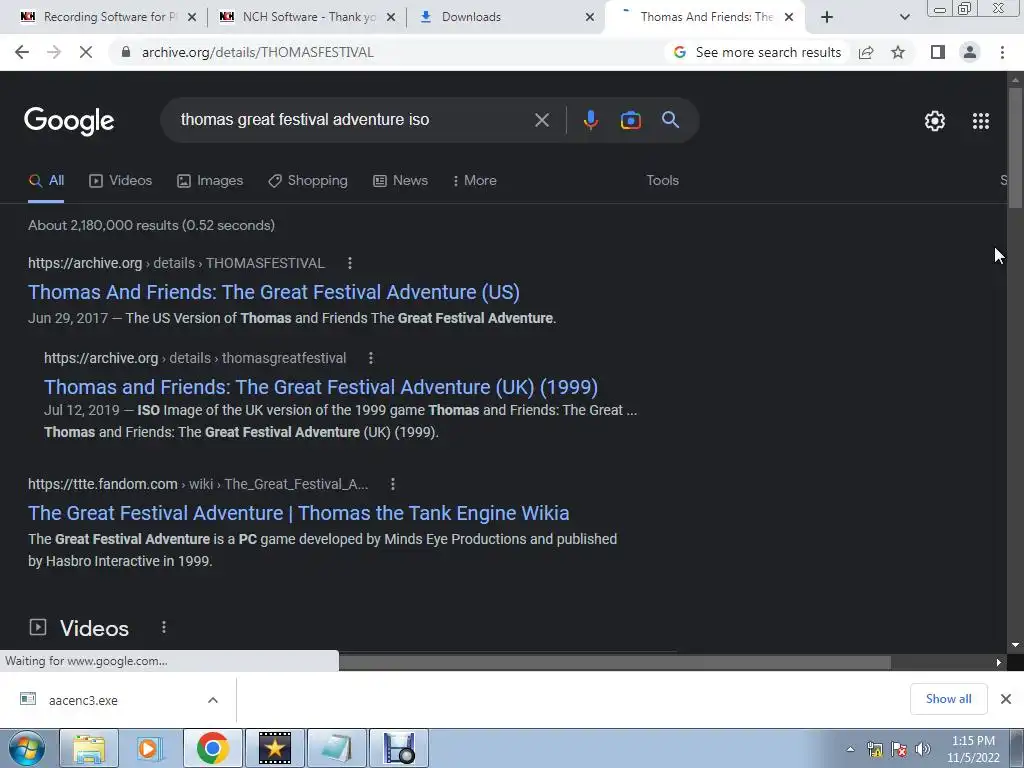The height and width of the screenshot is (768, 1024).
Task: Switch to Videos search results
Action: click(x=121, y=180)
